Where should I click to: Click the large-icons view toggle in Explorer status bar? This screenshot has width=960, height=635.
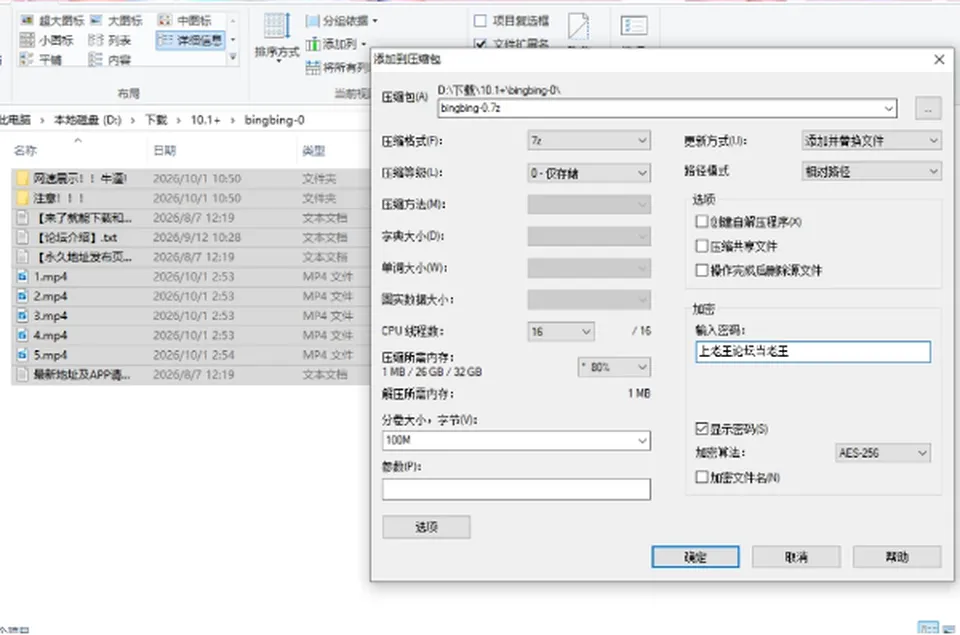[x=949, y=628]
